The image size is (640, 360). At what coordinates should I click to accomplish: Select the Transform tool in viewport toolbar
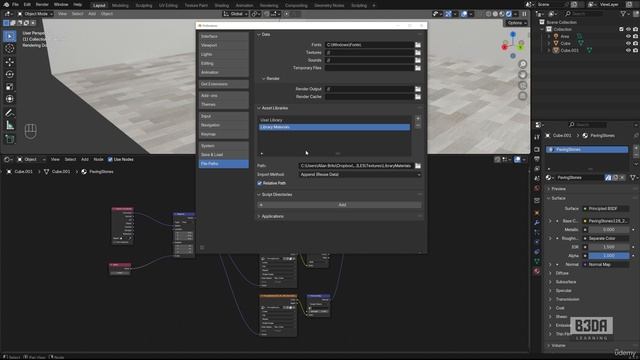pyautogui.click(x=10, y=99)
